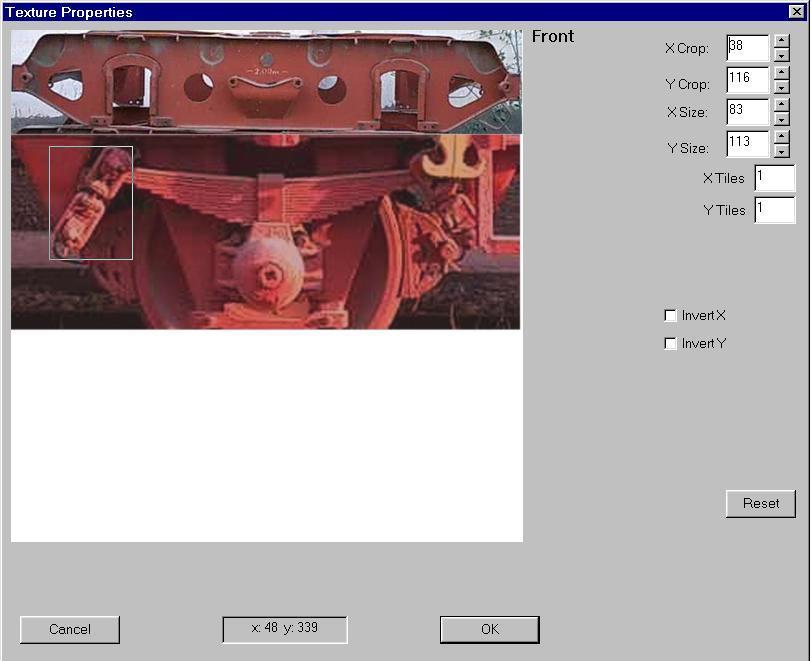Click the X Crop decrease arrow

782,55
